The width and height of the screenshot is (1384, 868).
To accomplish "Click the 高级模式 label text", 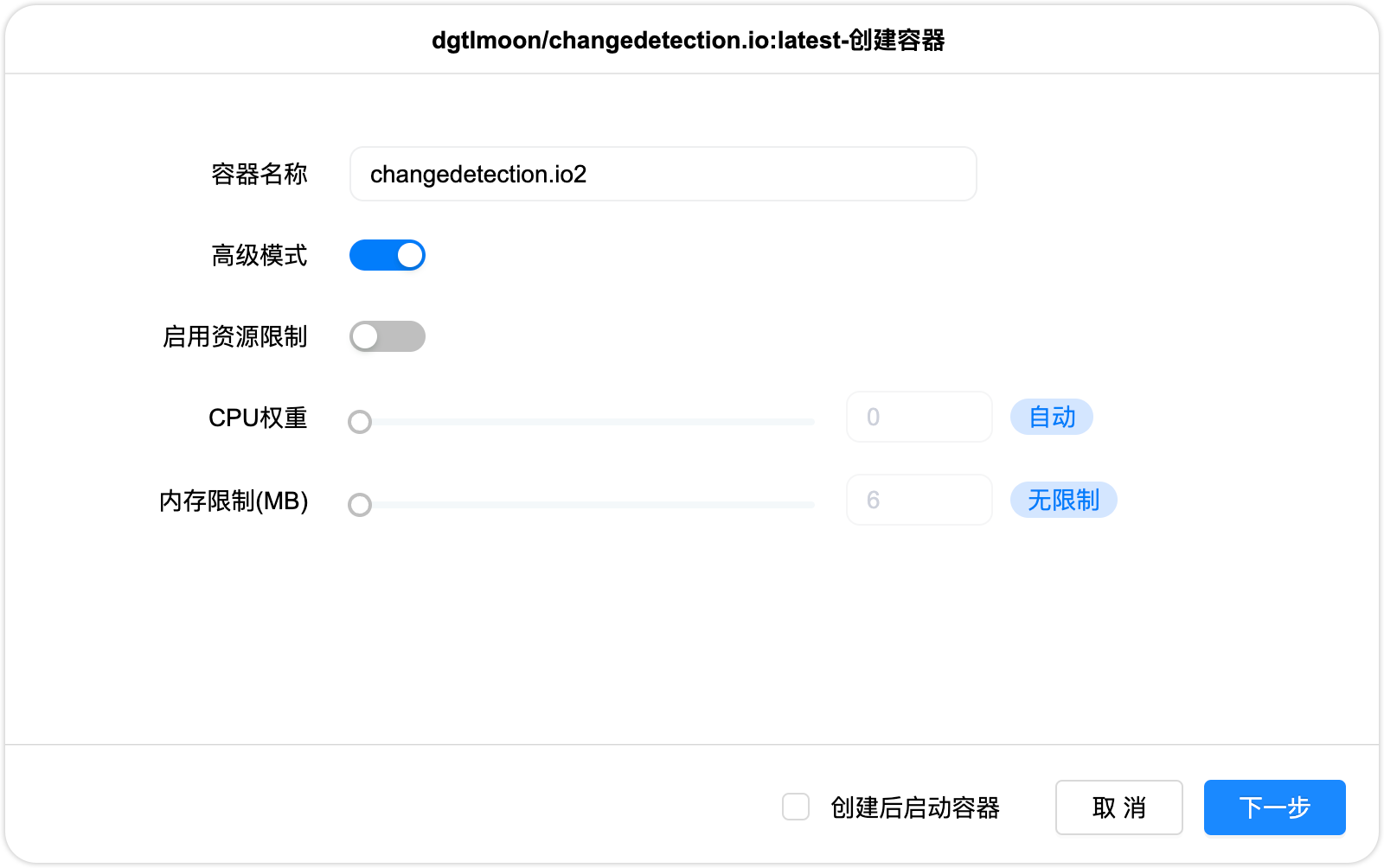I will tap(259, 255).
